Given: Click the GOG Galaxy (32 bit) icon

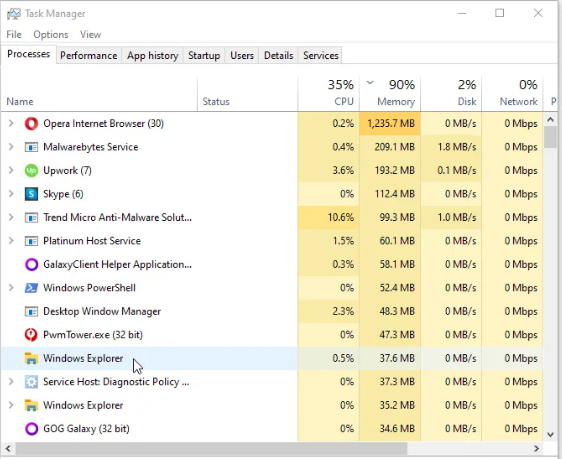Looking at the screenshot, I should [x=31, y=429].
